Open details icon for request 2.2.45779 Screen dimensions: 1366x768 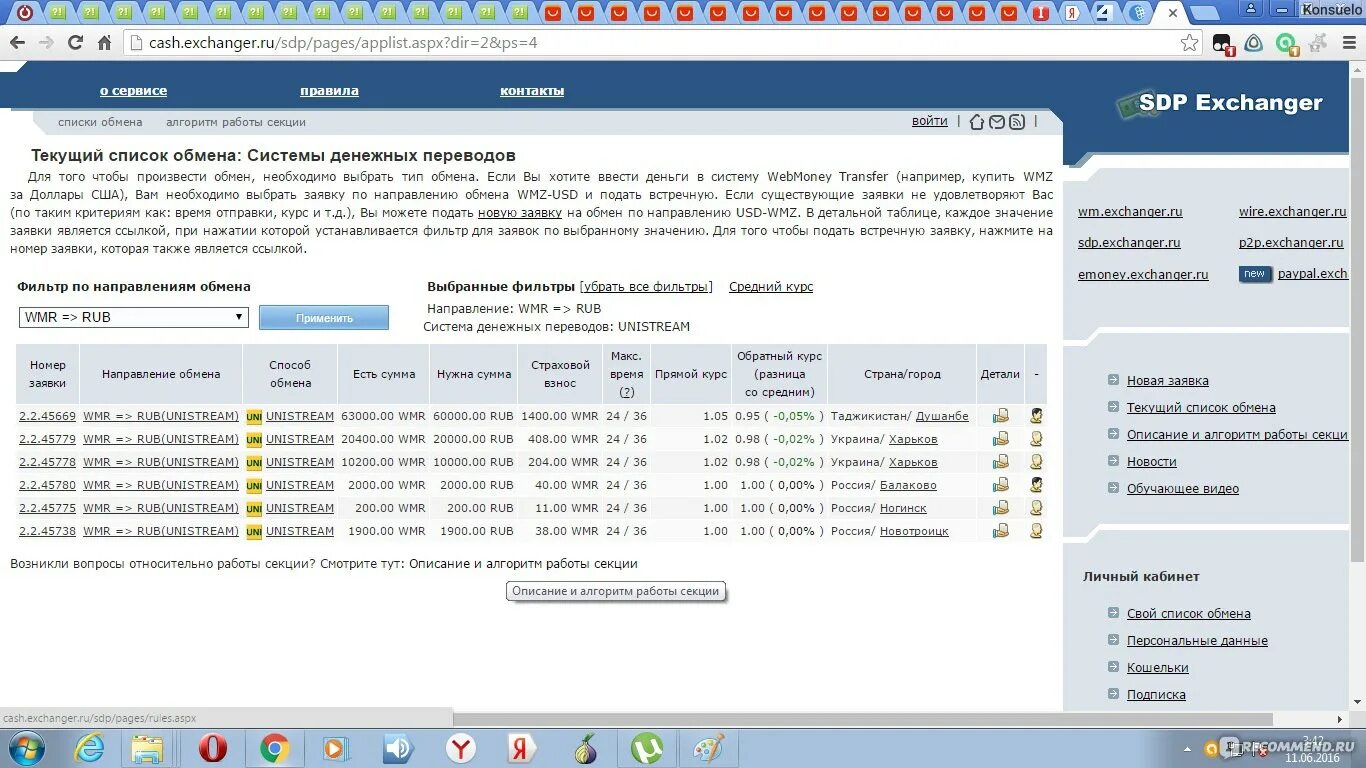pyautogui.click(x=1000, y=439)
